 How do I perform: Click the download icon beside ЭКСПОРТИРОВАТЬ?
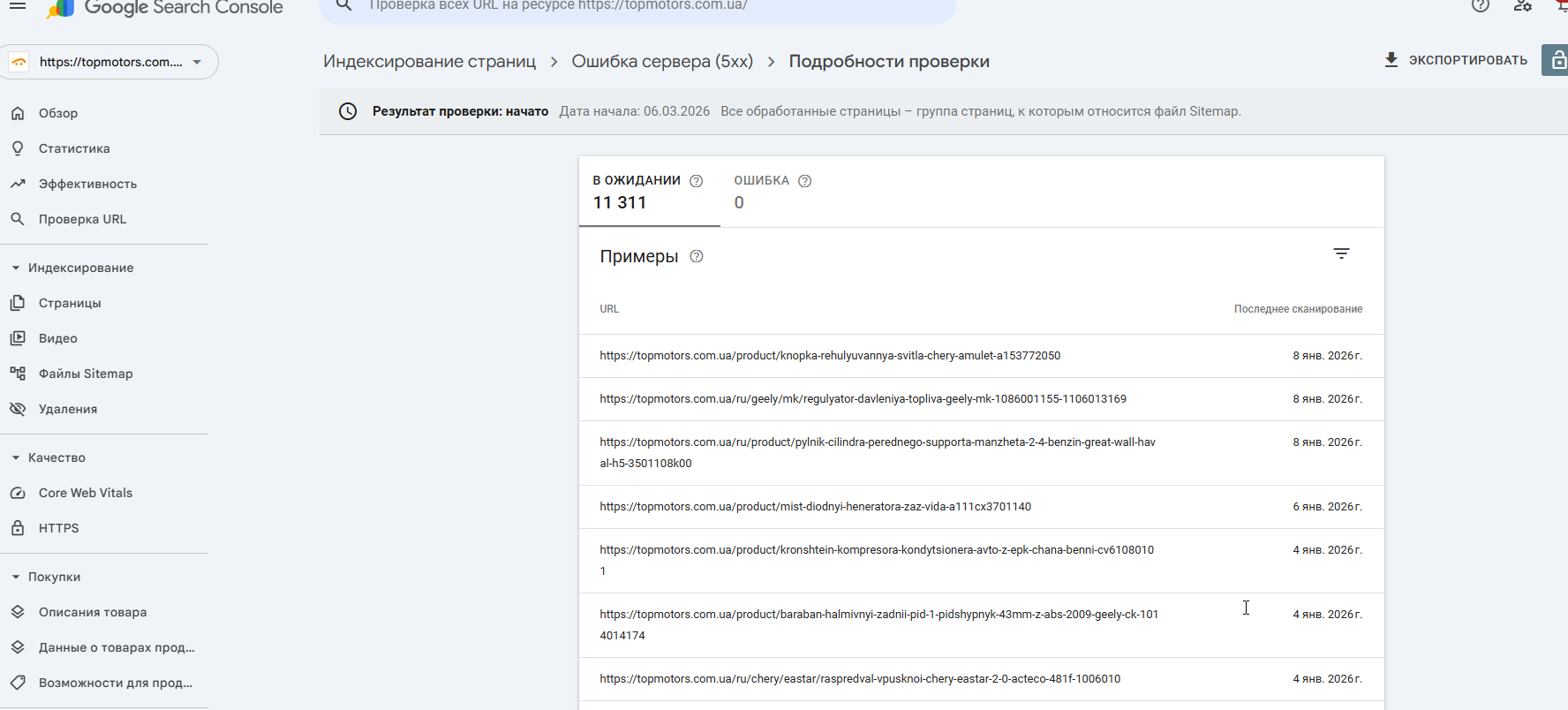tap(1391, 60)
